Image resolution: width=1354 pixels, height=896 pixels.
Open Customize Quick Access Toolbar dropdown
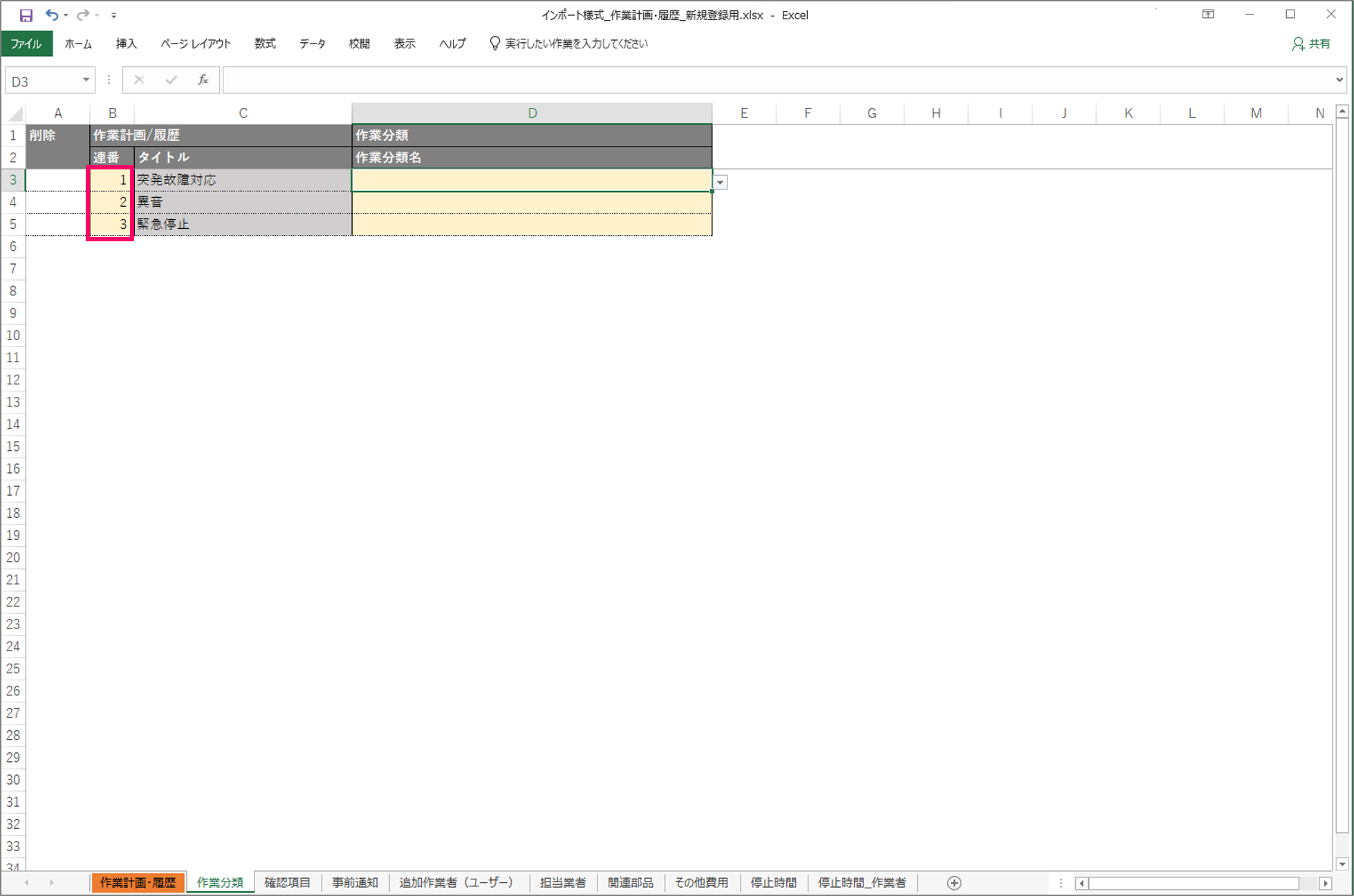tap(113, 15)
